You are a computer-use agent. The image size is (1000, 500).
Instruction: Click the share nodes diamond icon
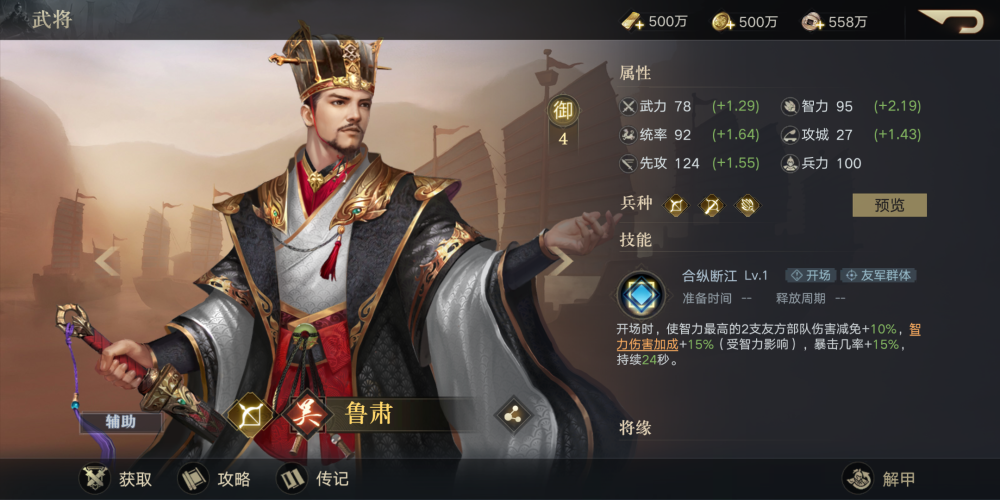(513, 415)
